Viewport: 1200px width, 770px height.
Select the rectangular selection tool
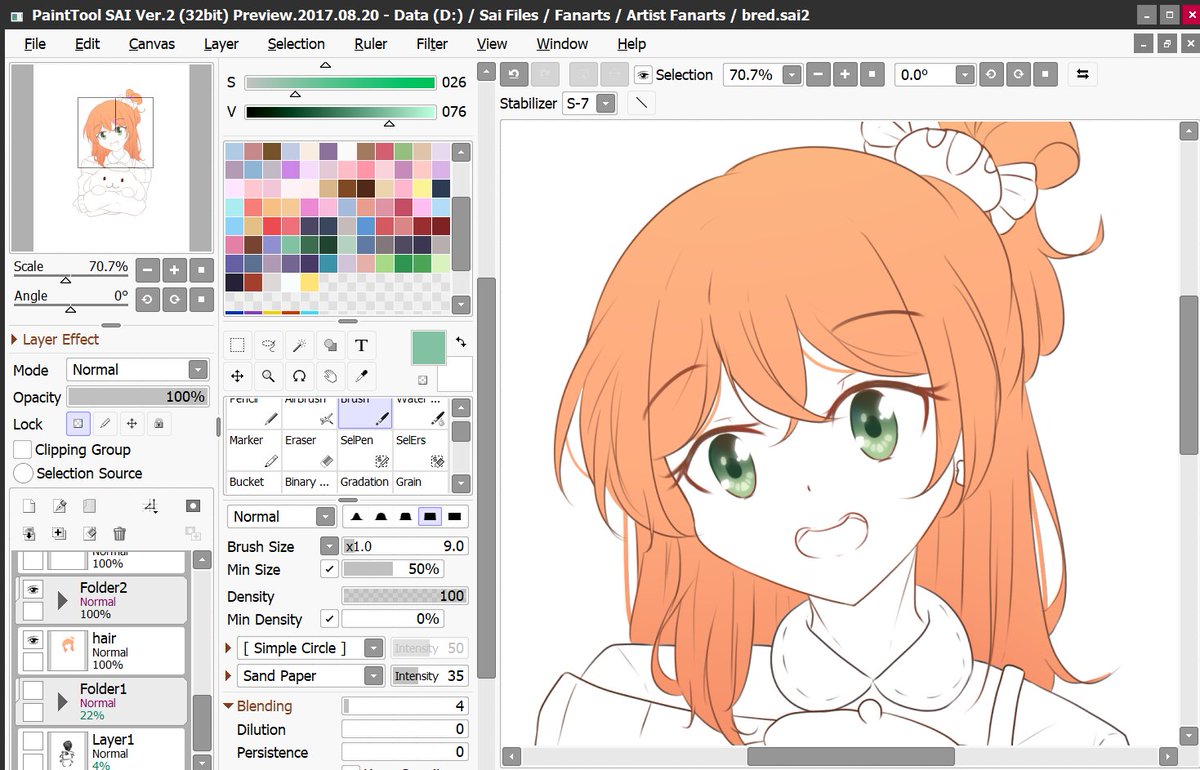(x=237, y=346)
